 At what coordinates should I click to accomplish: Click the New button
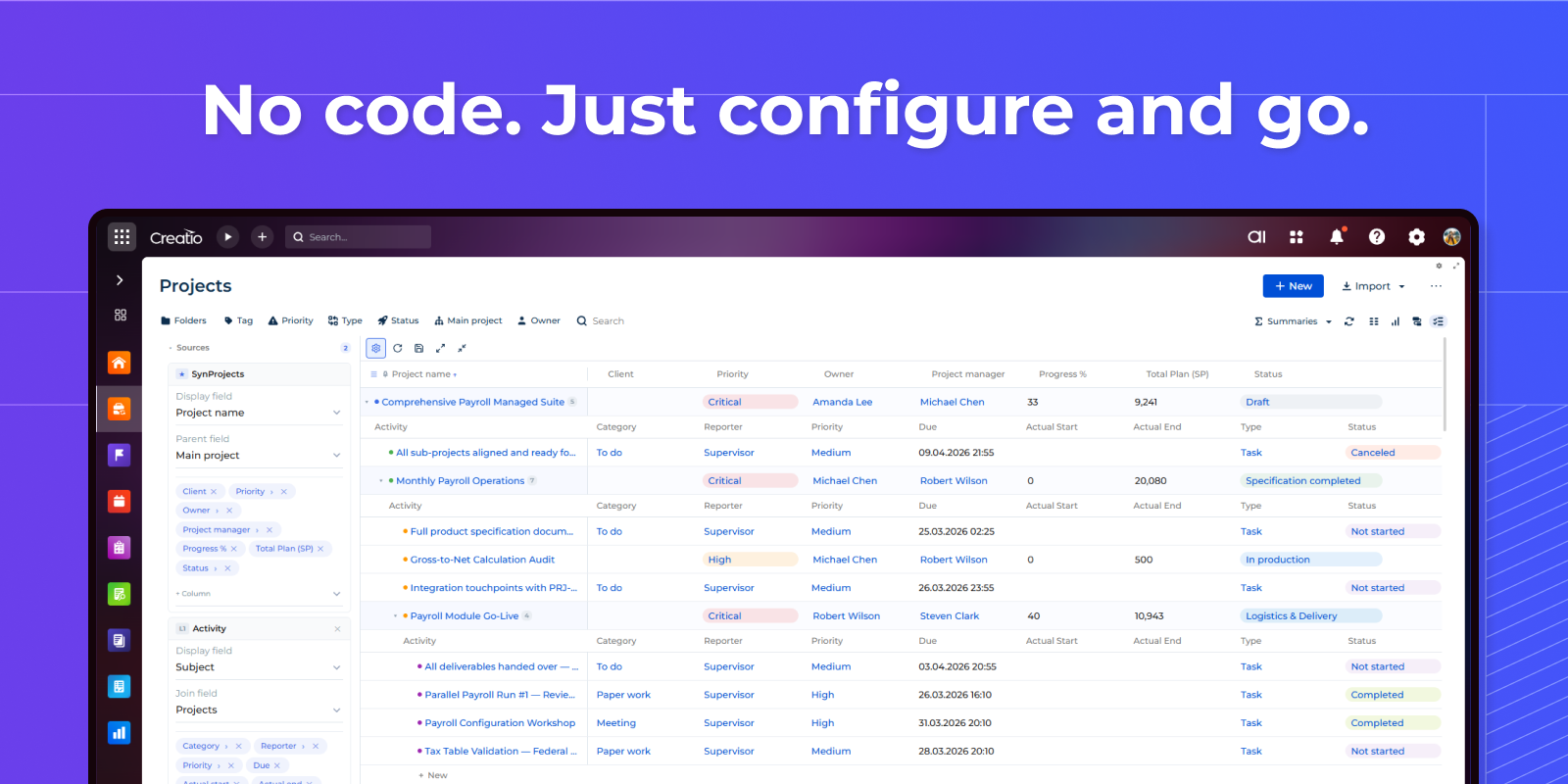coord(1293,286)
